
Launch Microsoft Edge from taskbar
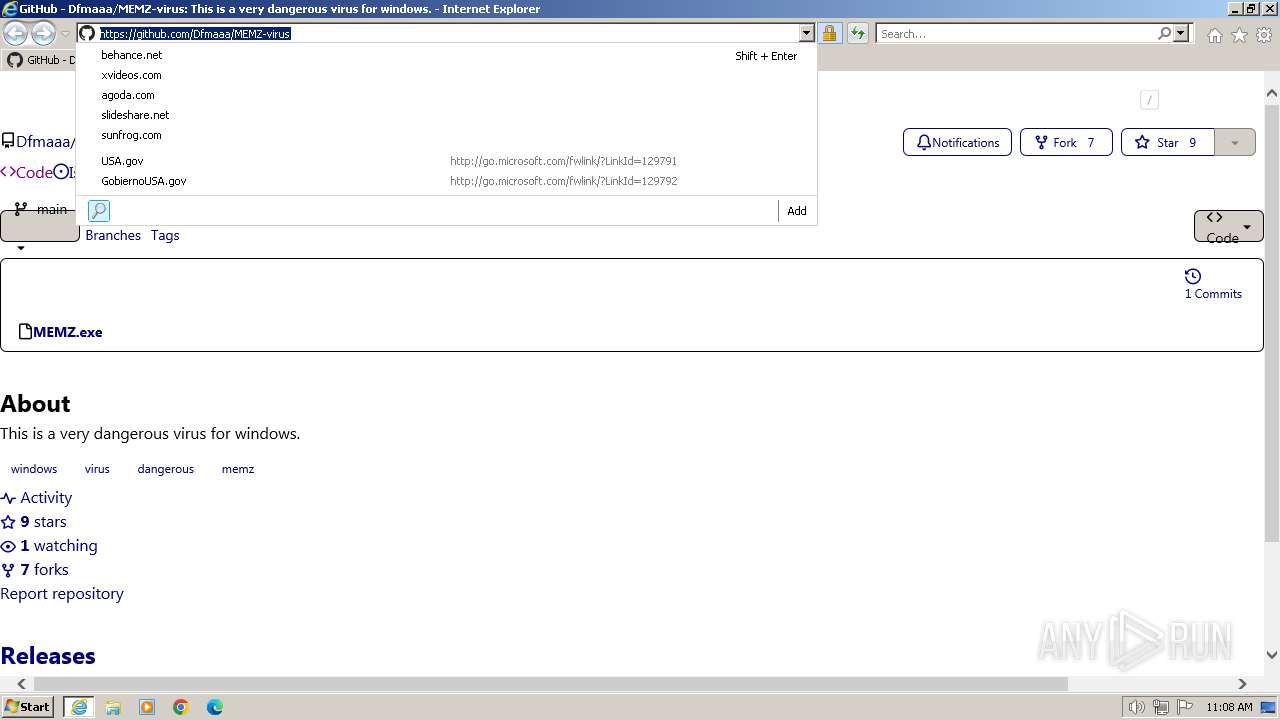(x=215, y=707)
